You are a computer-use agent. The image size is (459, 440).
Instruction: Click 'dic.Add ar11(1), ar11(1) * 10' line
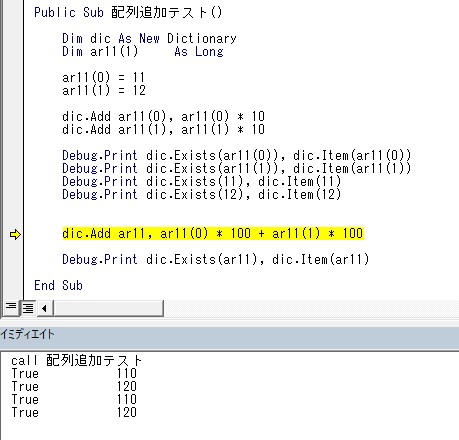163,130
